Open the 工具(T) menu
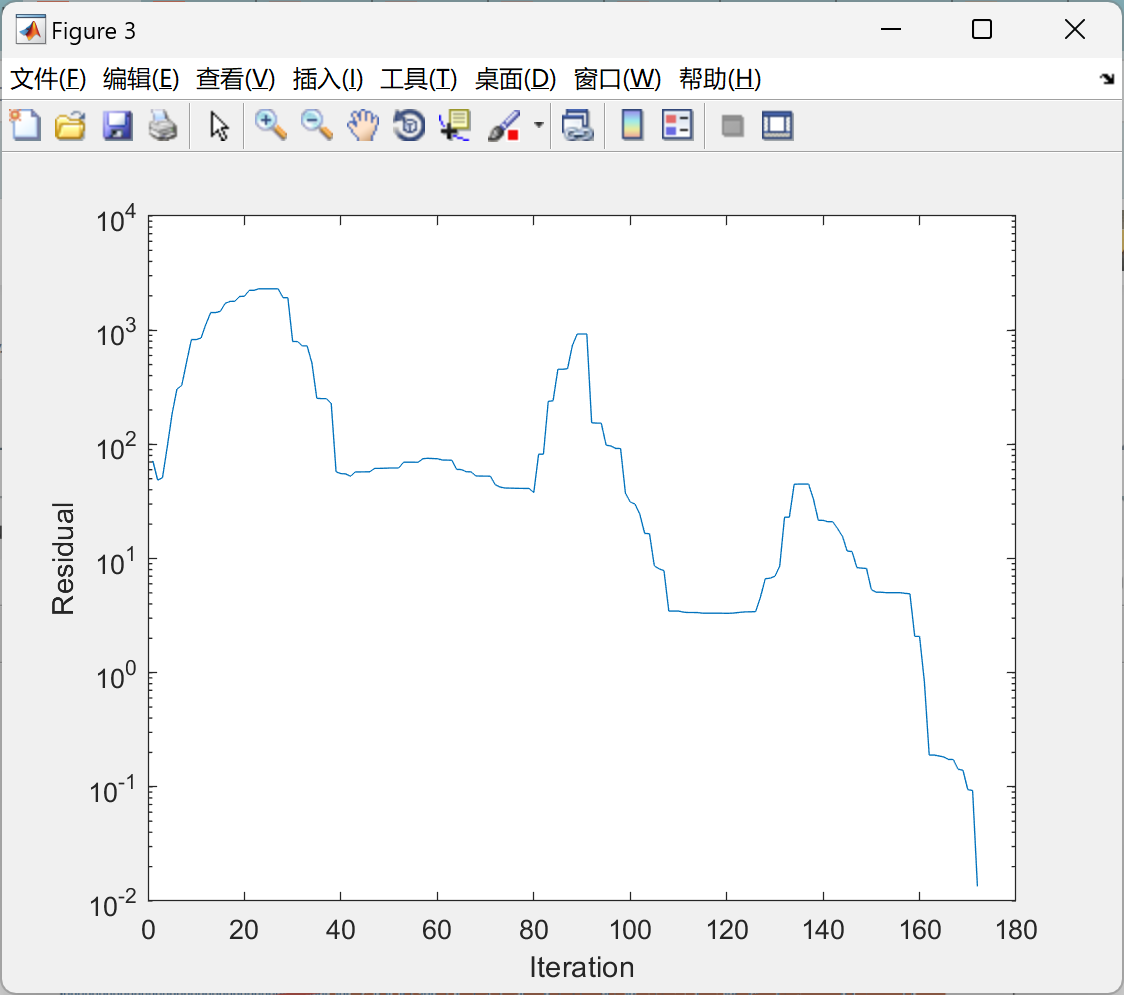 pyautogui.click(x=419, y=79)
